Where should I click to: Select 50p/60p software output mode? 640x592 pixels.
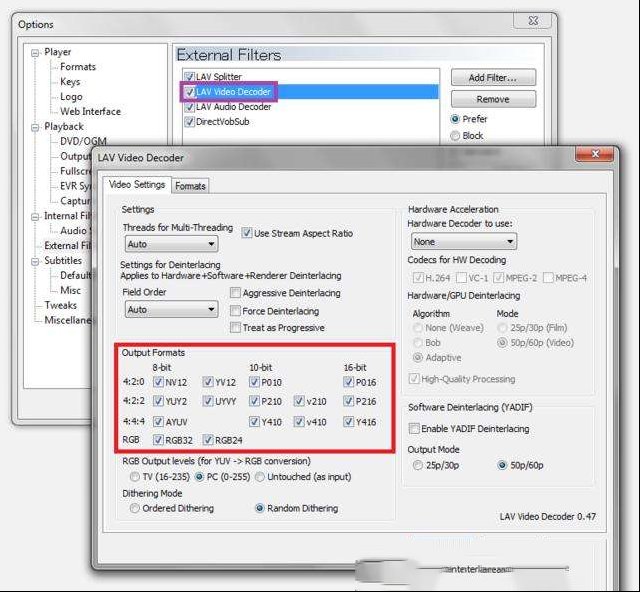(502, 465)
